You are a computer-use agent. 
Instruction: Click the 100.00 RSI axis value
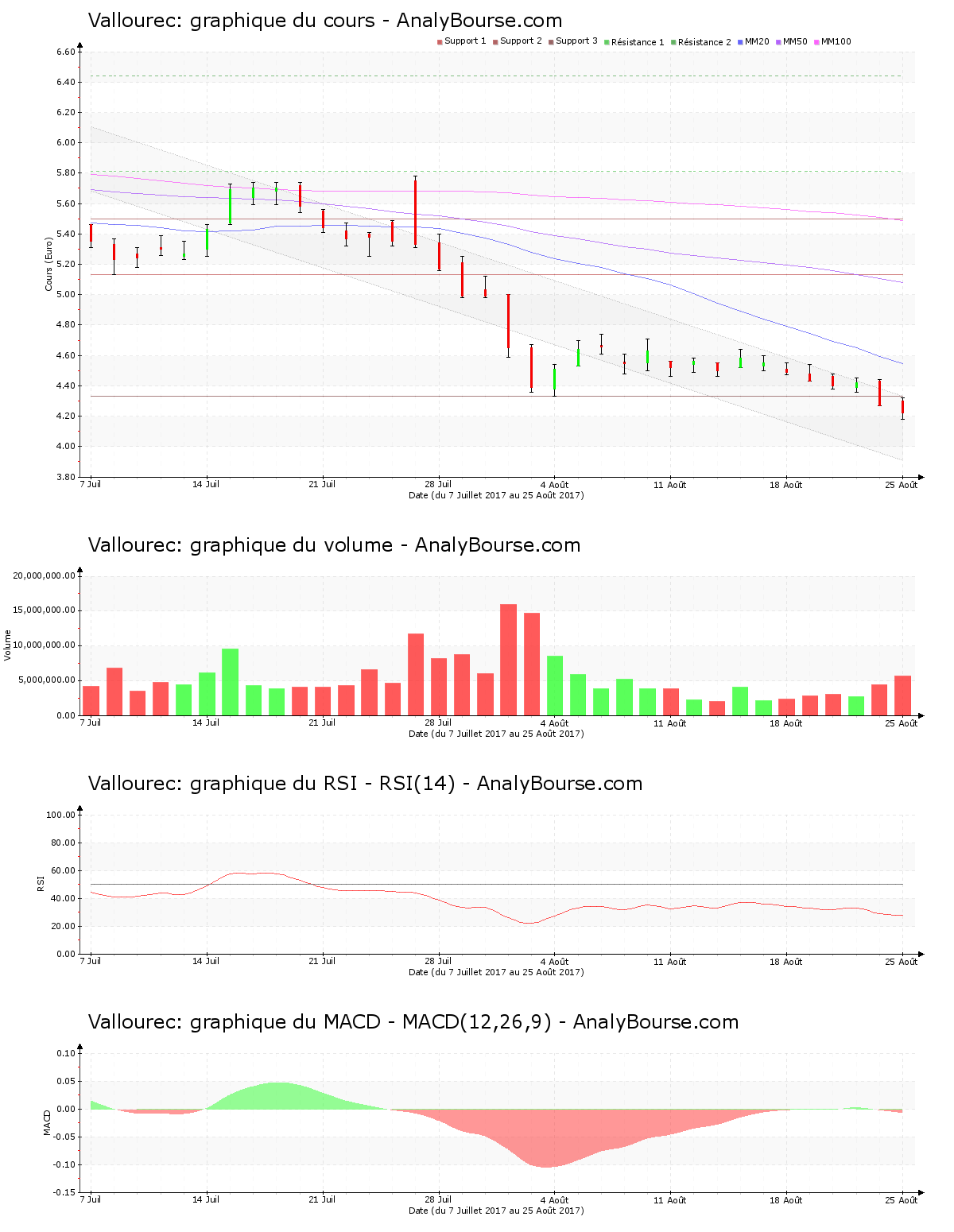[61, 816]
